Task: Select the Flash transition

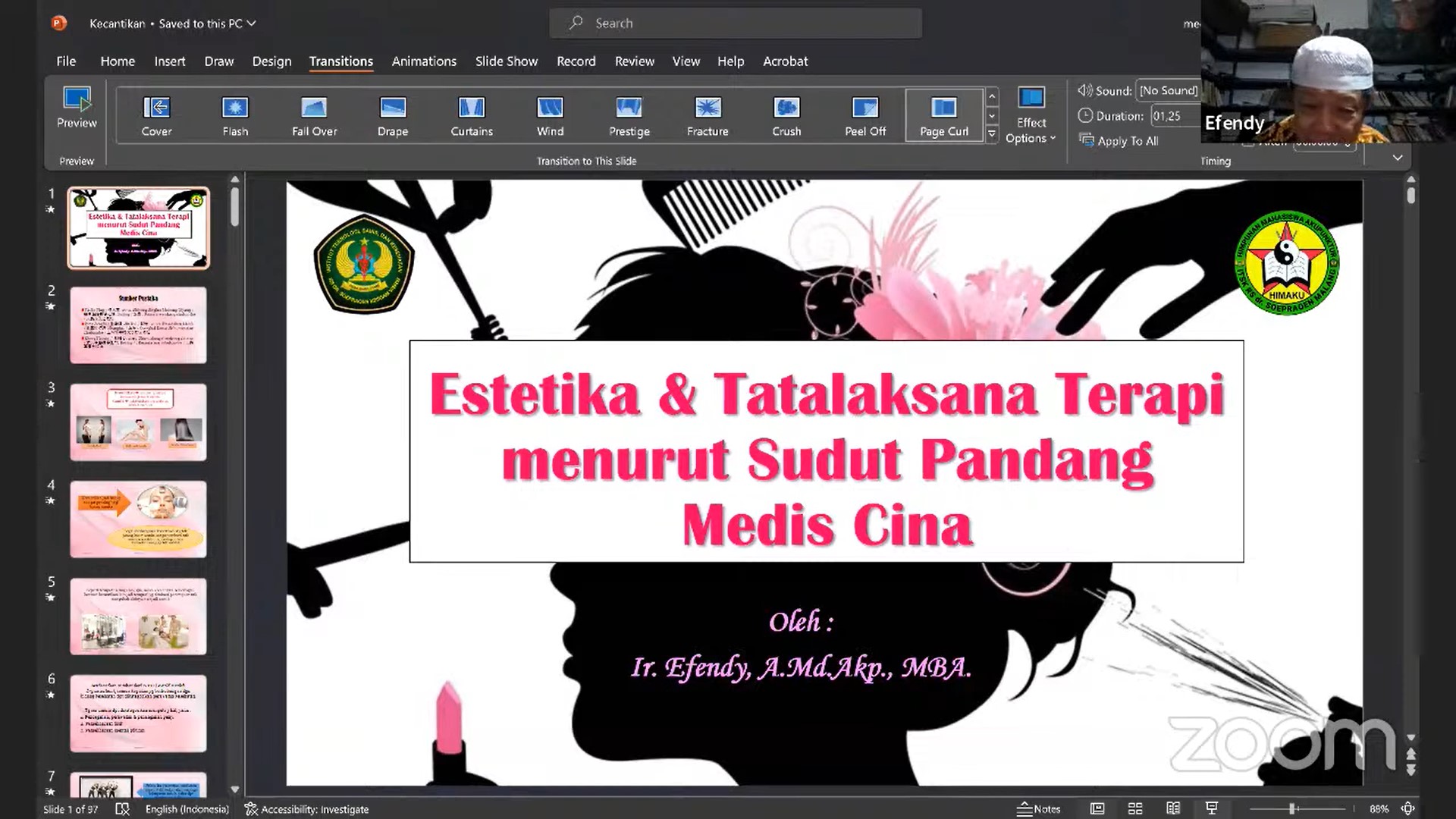Action: tap(235, 115)
